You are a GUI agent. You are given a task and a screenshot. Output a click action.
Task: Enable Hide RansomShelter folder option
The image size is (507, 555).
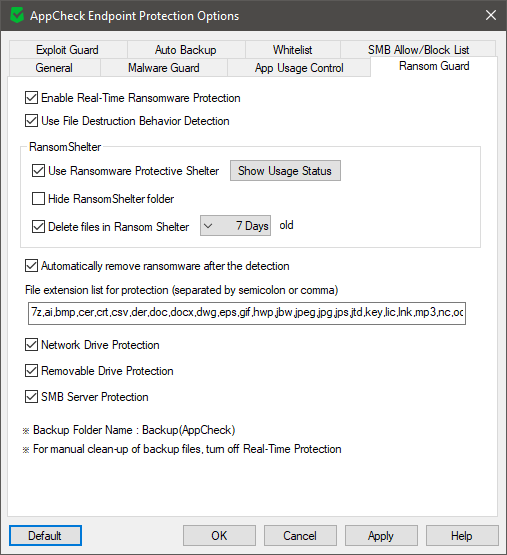tap(39, 199)
